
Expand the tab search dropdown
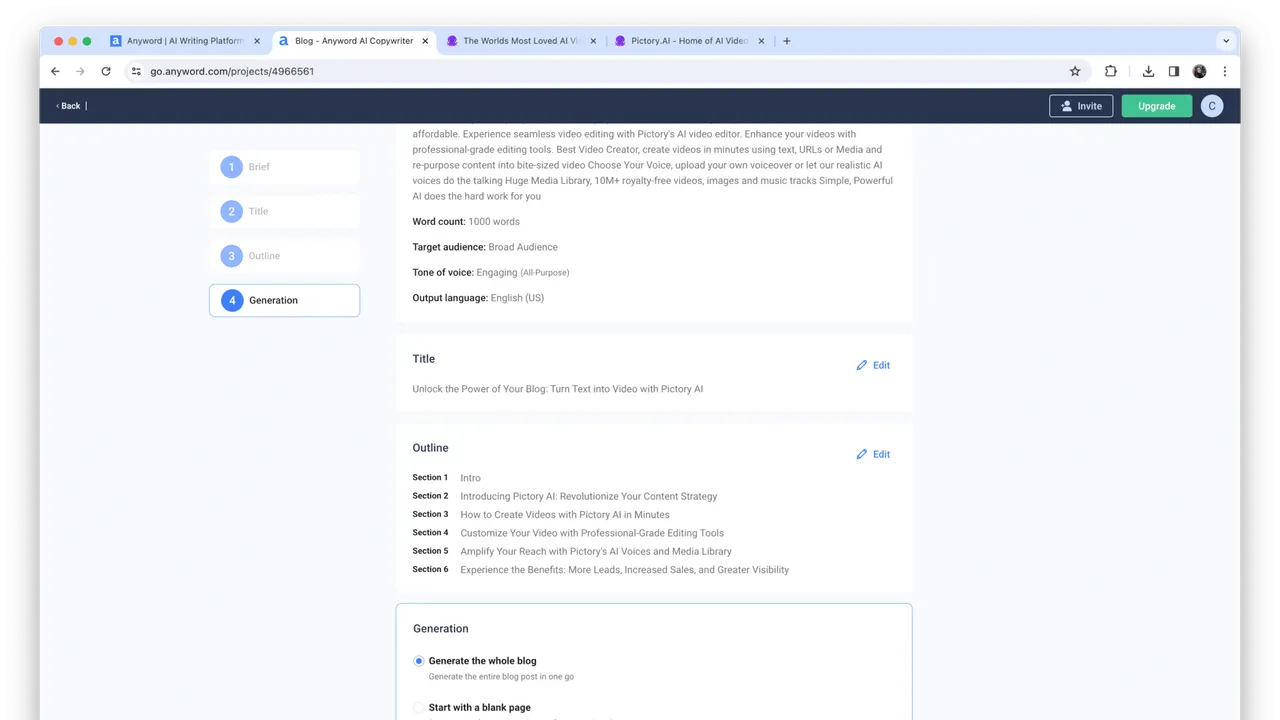(1226, 41)
